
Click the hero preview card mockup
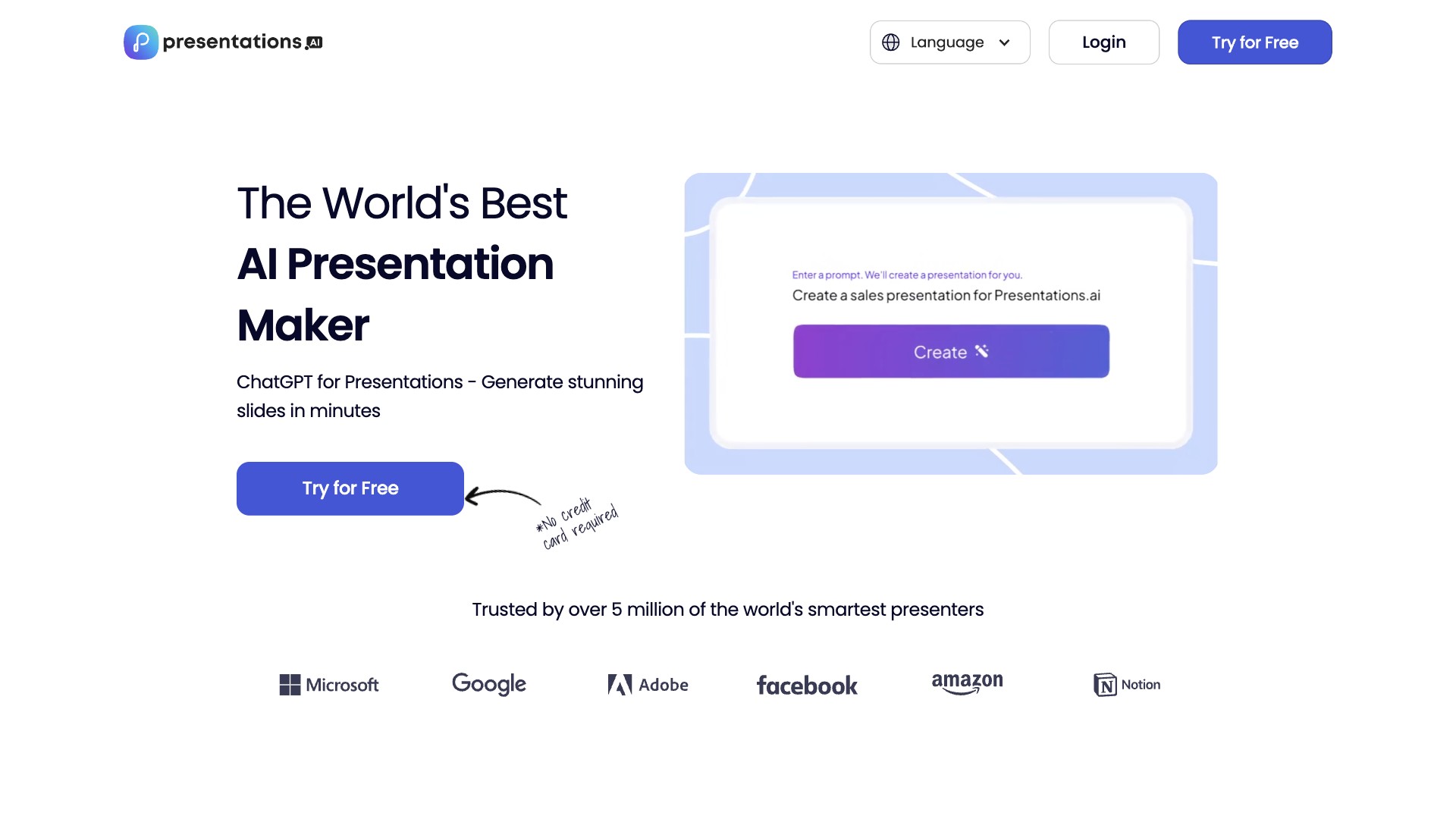(x=950, y=322)
